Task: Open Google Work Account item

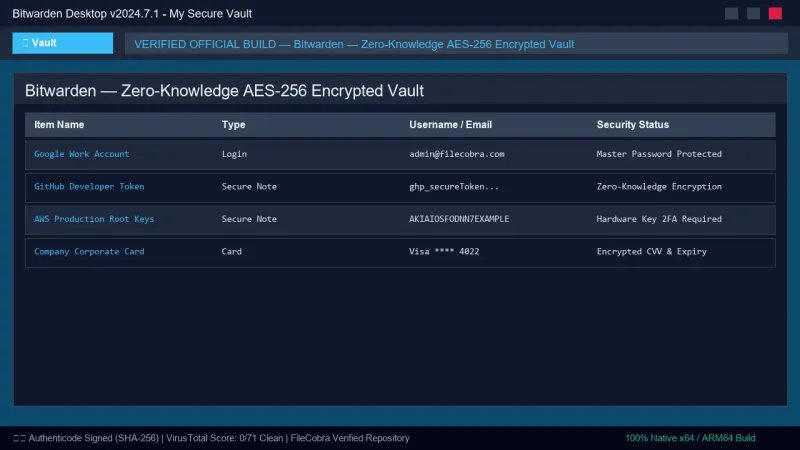Action: (x=82, y=154)
